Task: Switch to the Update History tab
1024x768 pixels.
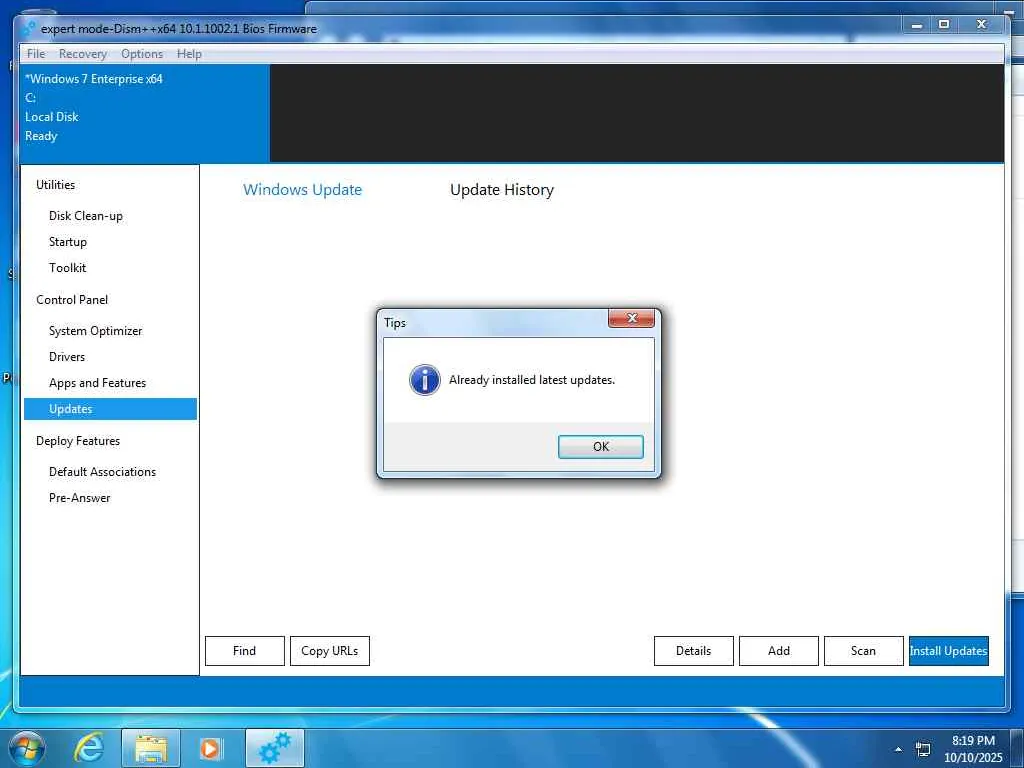Action: [x=502, y=189]
